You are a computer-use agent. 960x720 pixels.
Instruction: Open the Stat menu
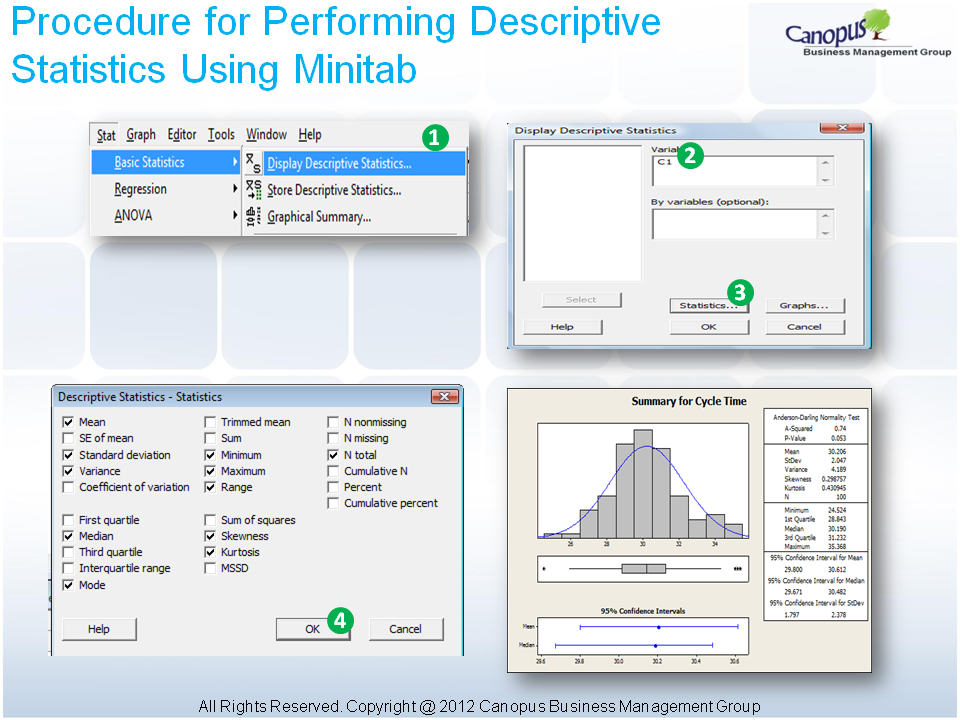pyautogui.click(x=106, y=135)
